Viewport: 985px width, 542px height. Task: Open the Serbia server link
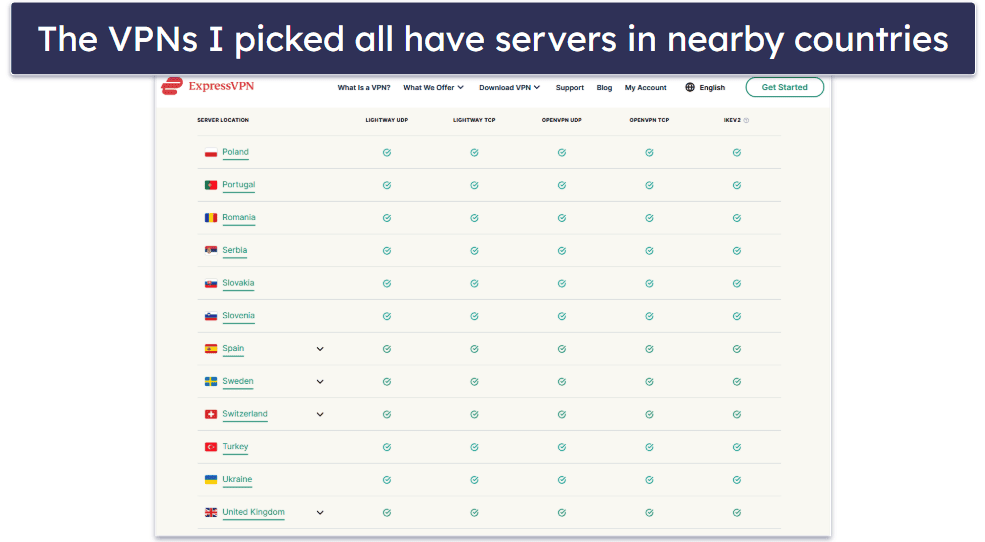click(x=235, y=250)
